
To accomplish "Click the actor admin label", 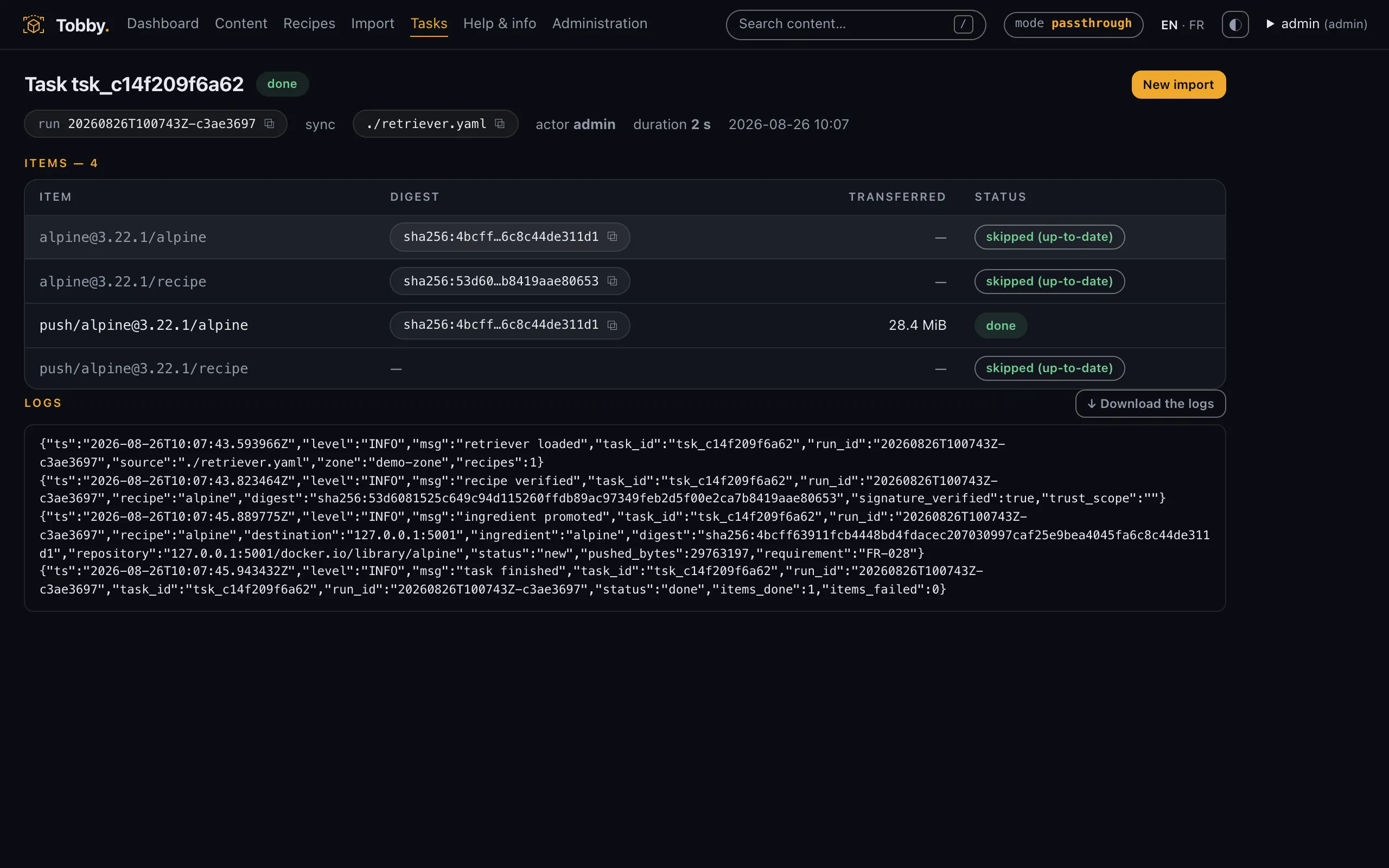I will [575, 124].
